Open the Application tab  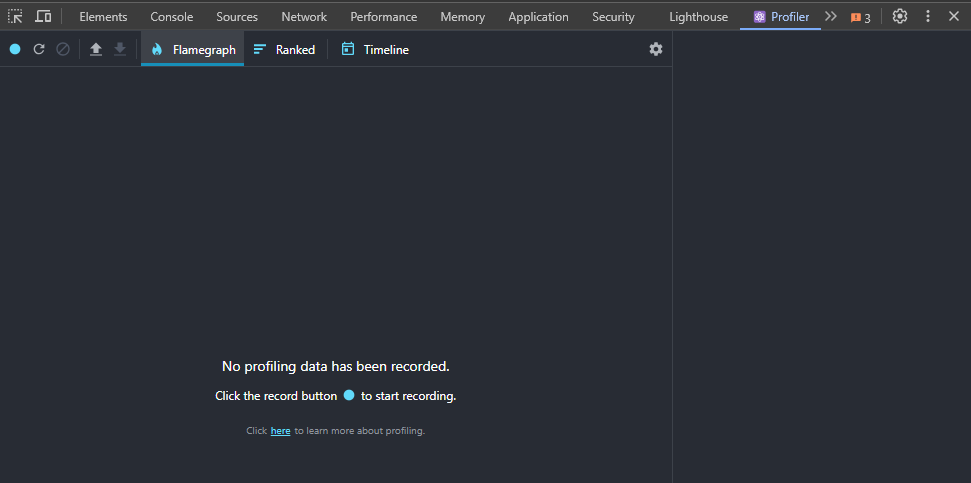pos(538,17)
